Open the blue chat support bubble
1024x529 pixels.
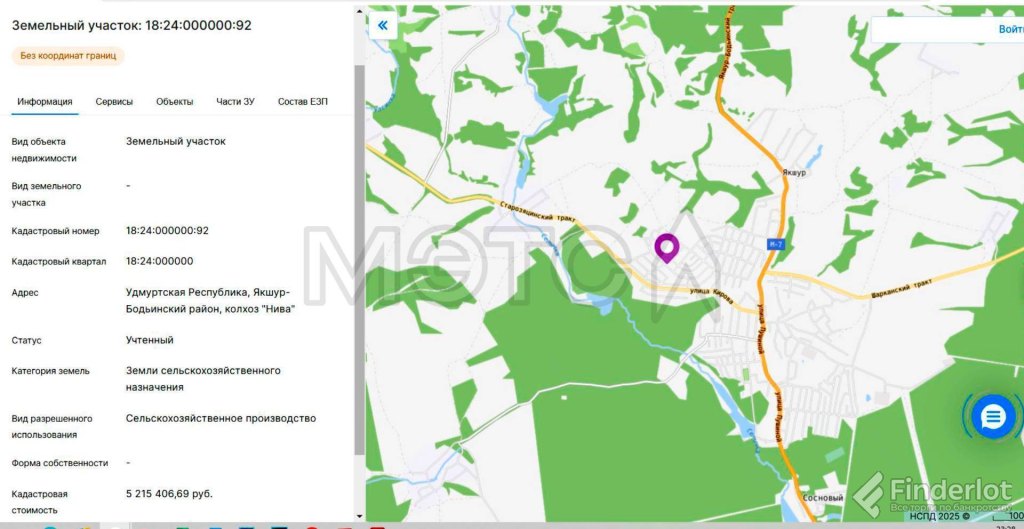(992, 417)
